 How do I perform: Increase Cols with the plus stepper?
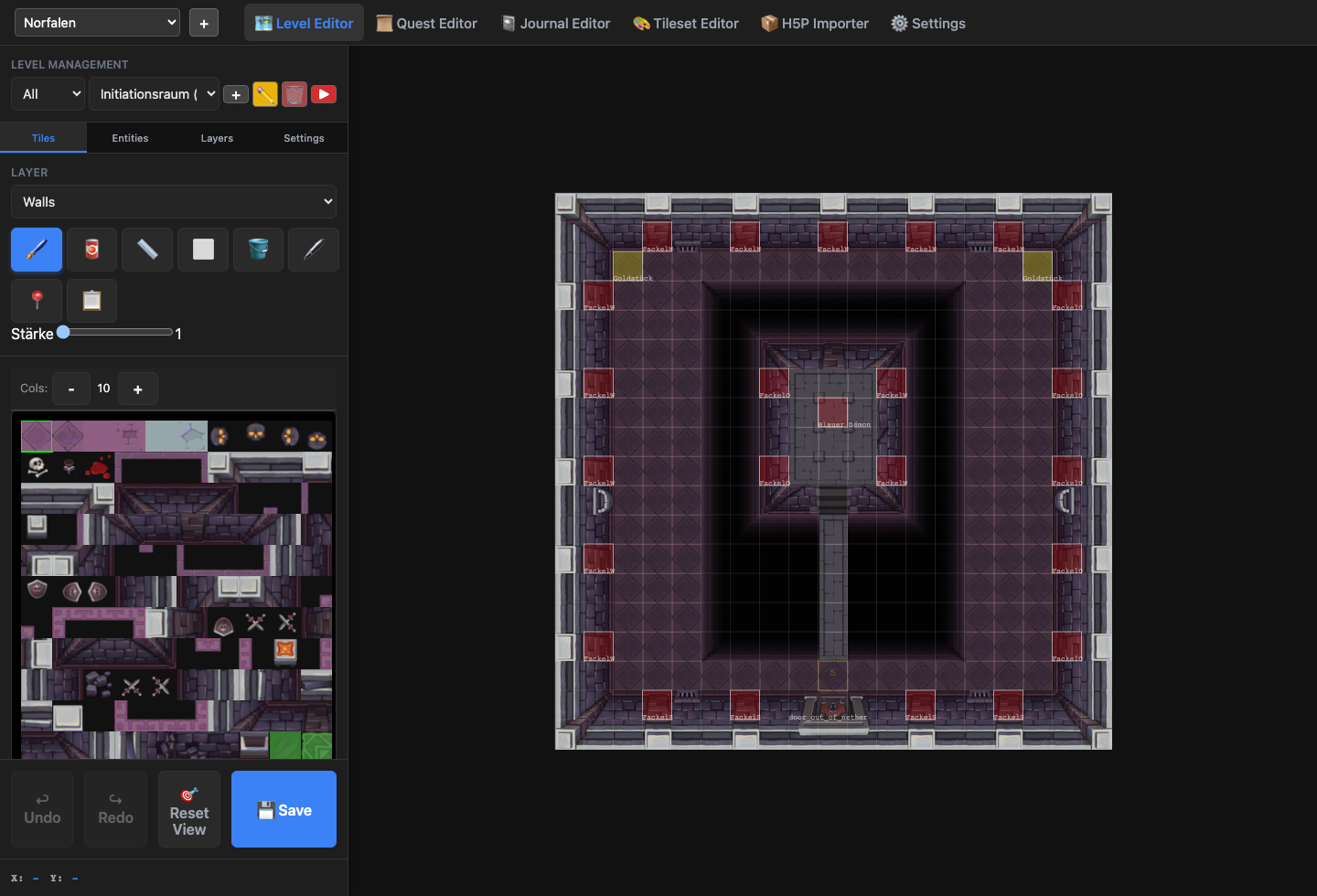138,388
